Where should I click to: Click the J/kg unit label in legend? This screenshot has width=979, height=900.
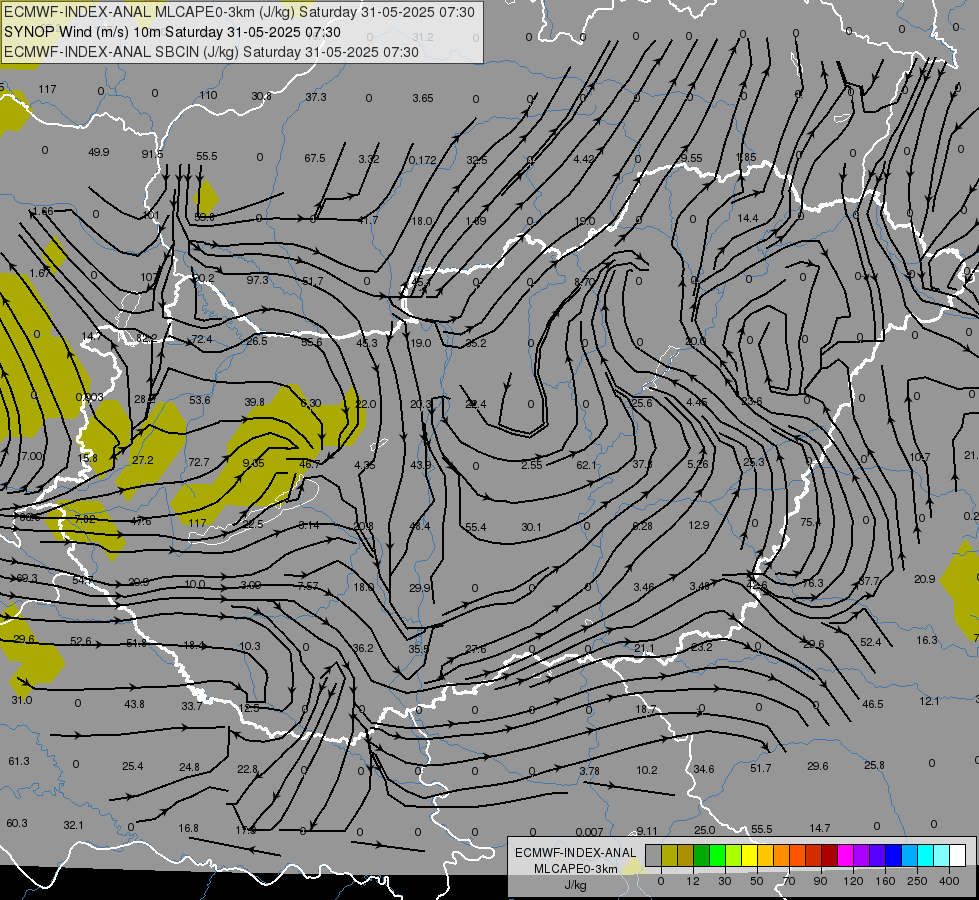[576, 885]
